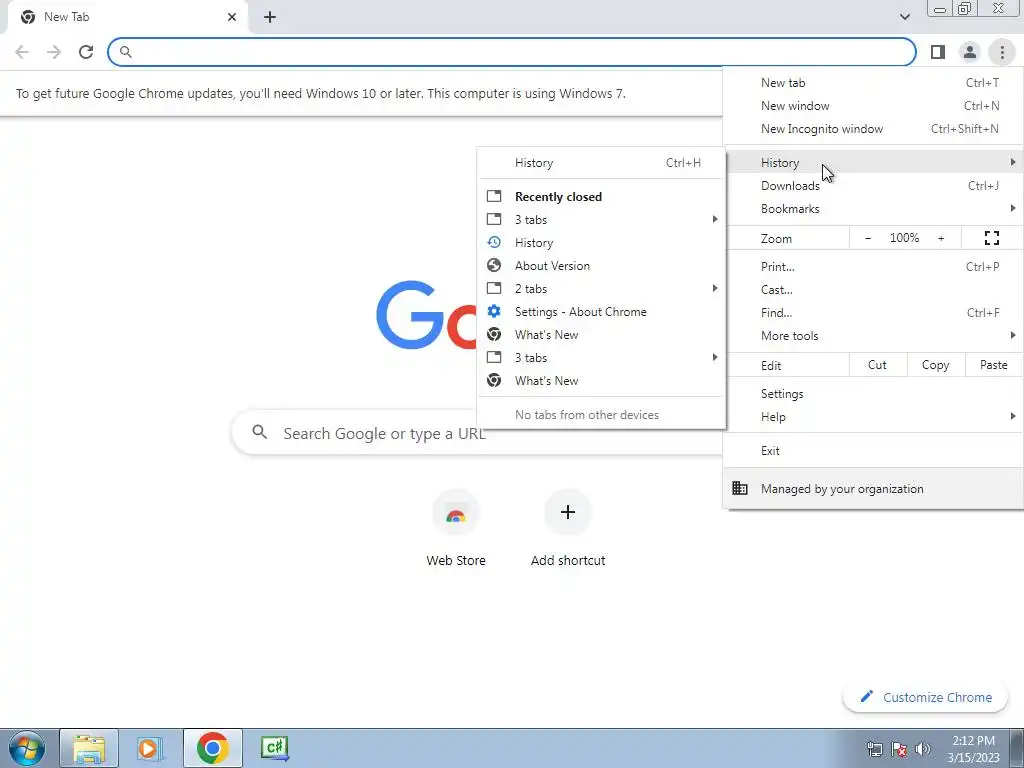Click Chrome icon in taskbar
The height and width of the screenshot is (768, 1024).
(x=212, y=748)
